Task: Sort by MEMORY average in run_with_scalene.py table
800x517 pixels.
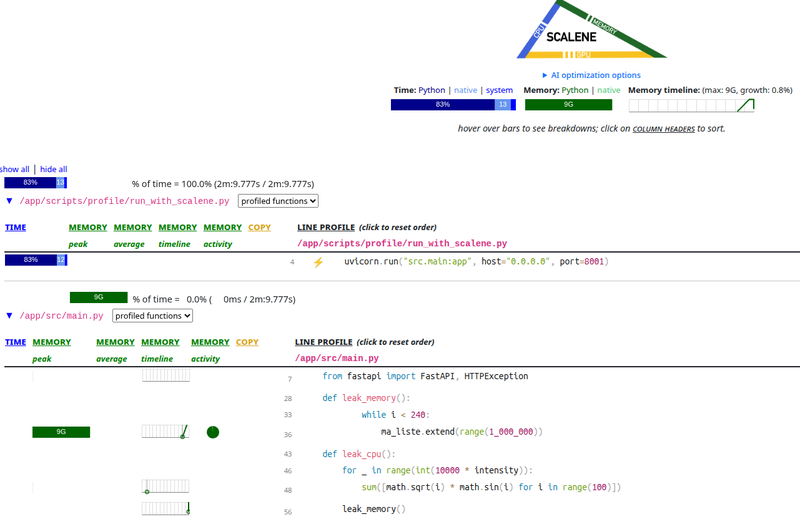Action: [x=133, y=228]
